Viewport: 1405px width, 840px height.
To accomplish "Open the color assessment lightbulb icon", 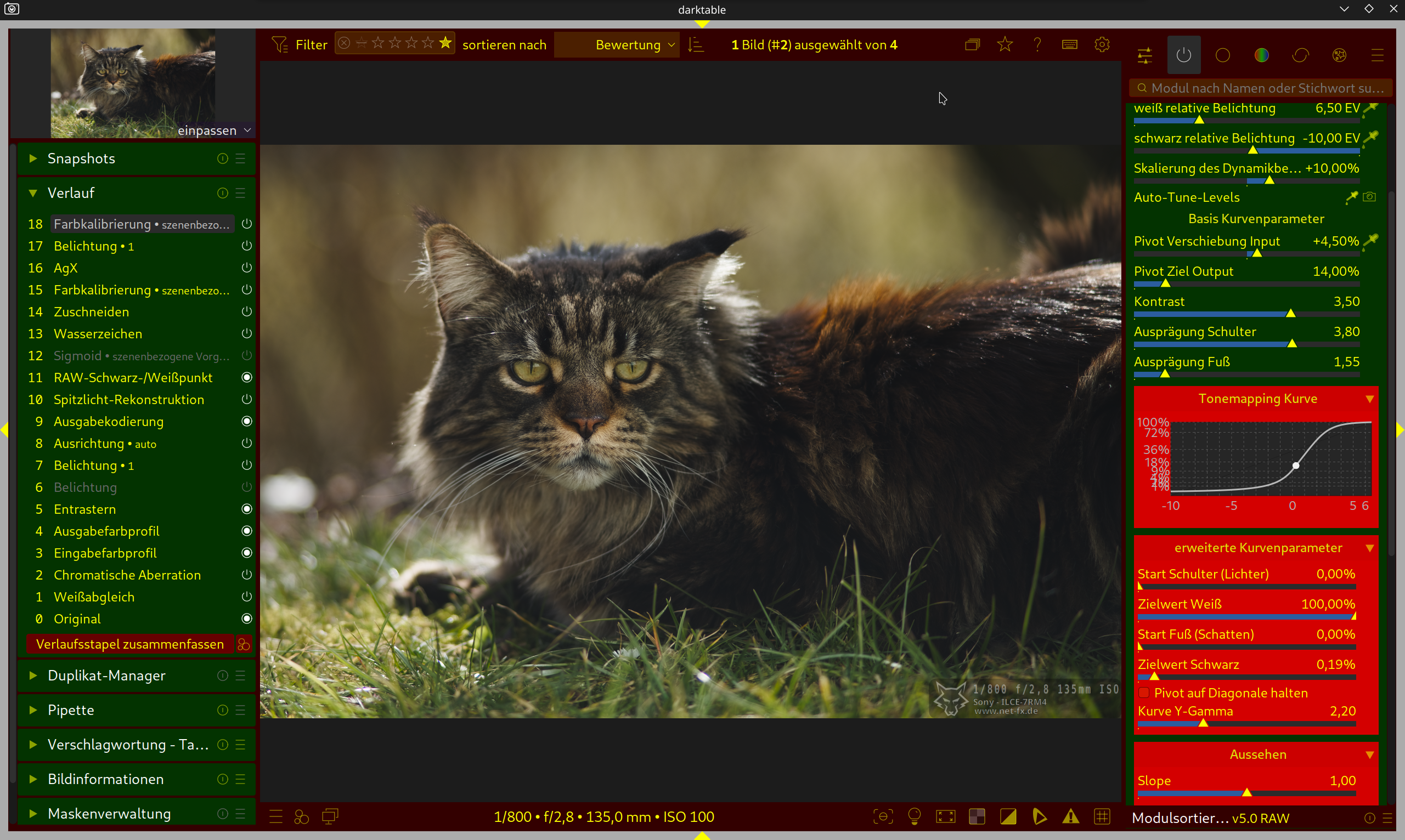I will point(914,816).
